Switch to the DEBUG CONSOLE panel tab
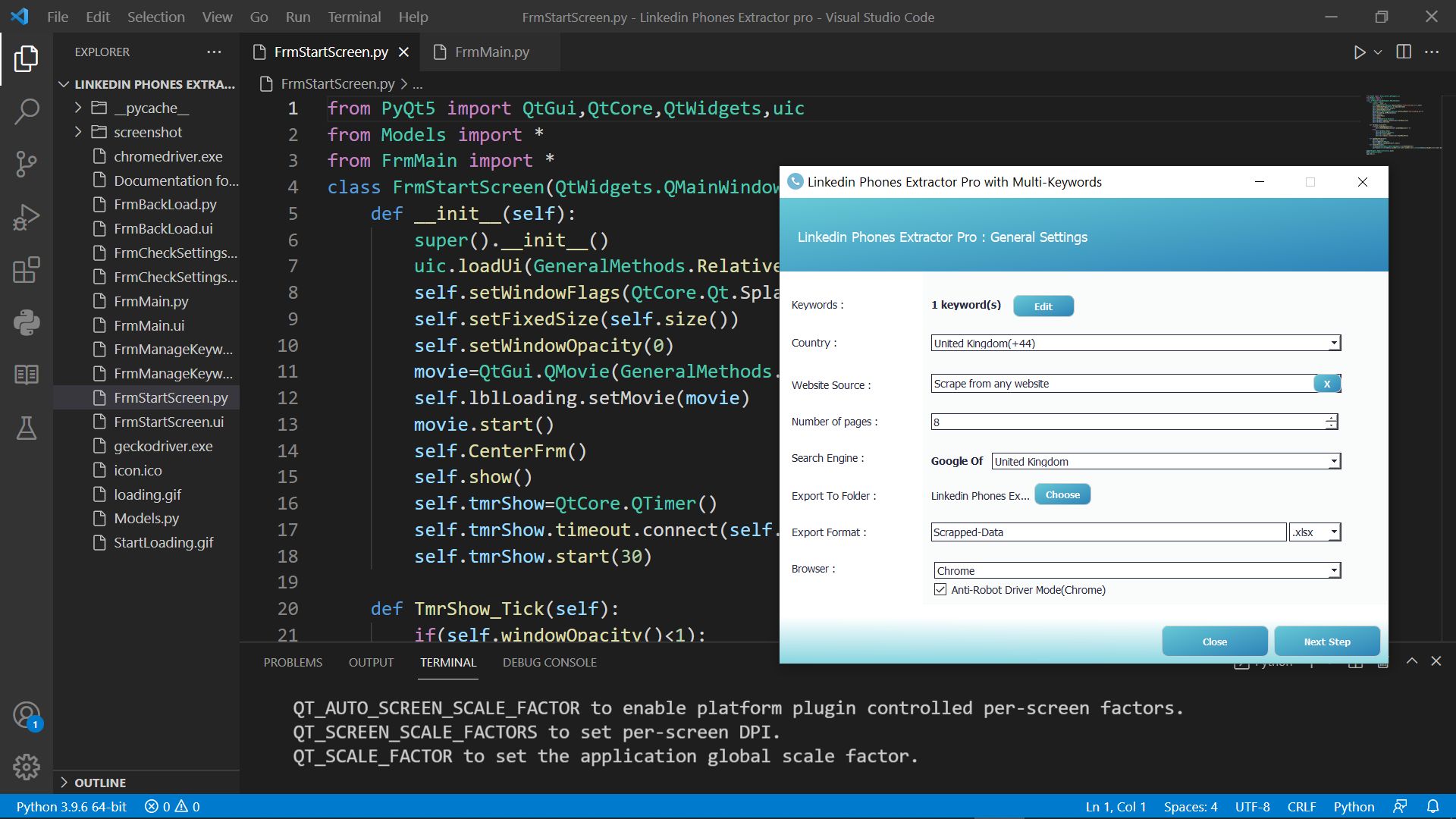 click(x=549, y=662)
